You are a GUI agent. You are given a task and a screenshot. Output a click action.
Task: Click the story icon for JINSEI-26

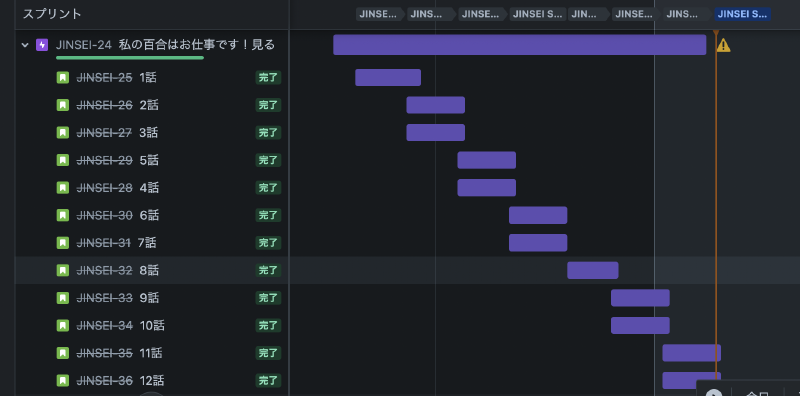63,105
